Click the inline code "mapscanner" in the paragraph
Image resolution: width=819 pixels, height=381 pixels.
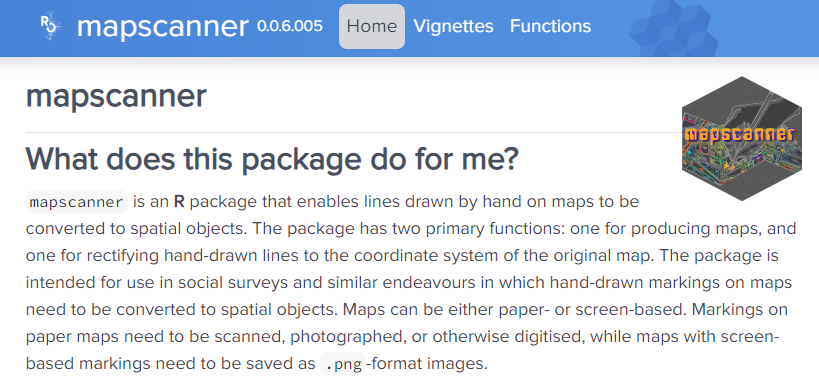tap(77, 202)
